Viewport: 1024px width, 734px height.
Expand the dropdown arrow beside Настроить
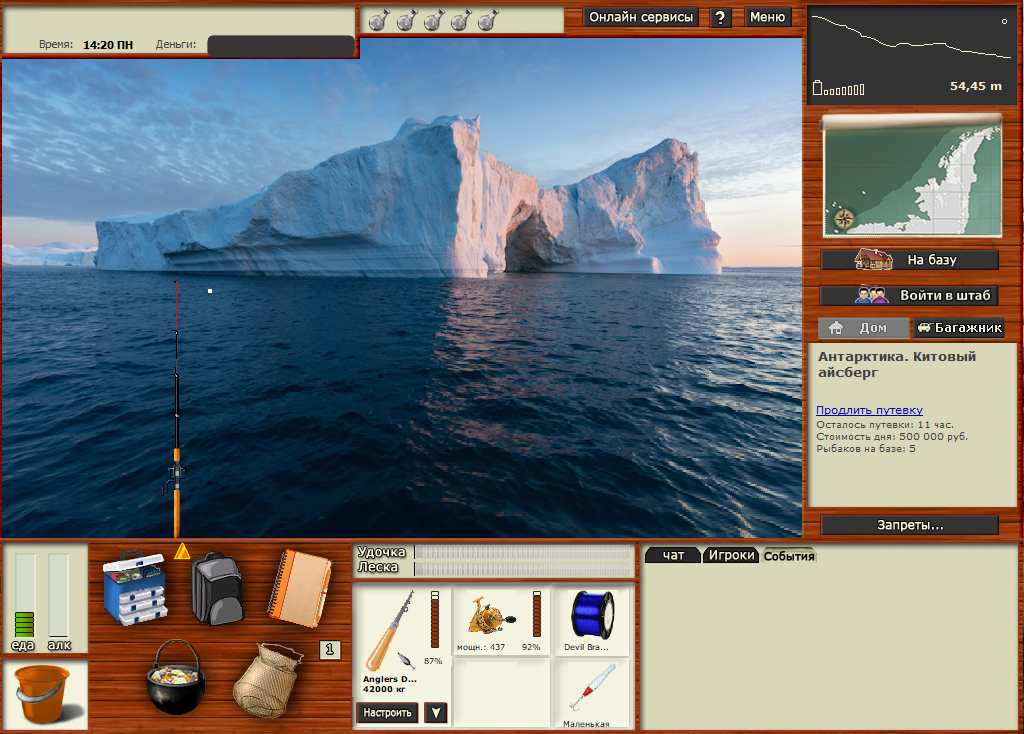tap(435, 713)
